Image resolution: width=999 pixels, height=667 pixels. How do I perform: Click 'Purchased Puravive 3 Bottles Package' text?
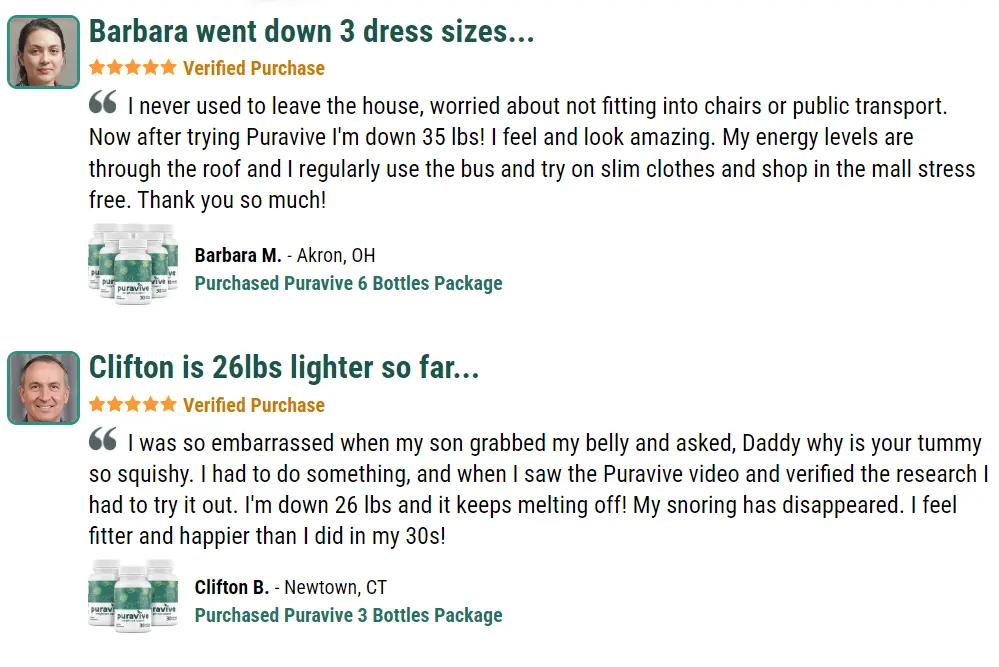[349, 615]
